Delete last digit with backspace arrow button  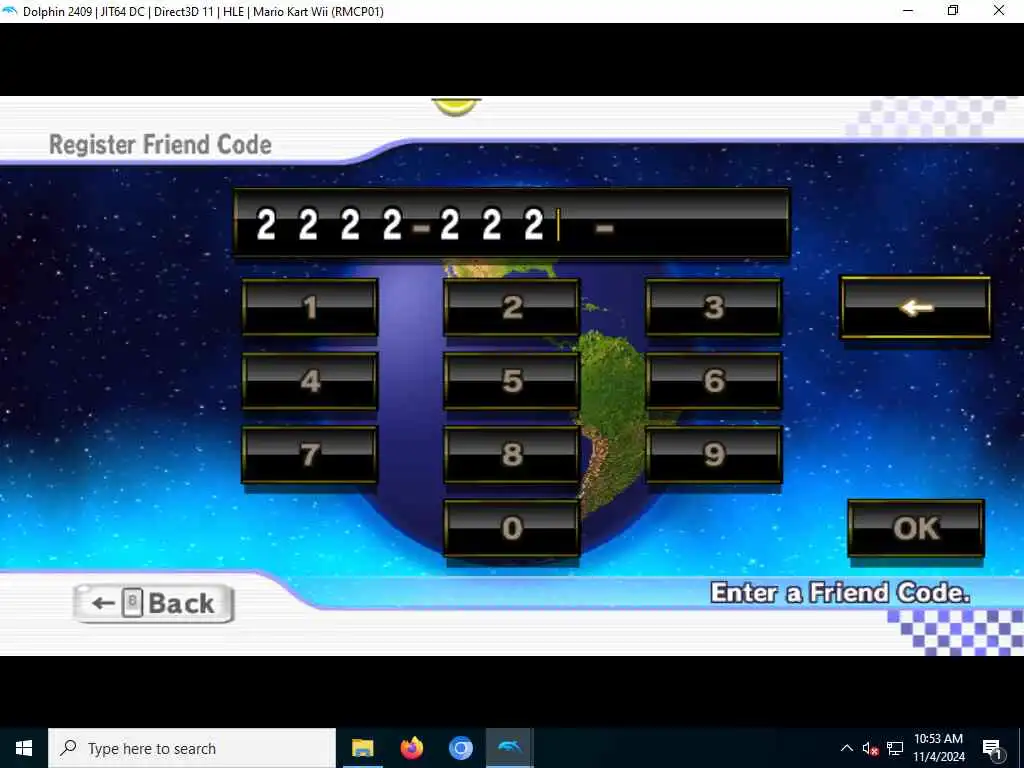tap(916, 308)
